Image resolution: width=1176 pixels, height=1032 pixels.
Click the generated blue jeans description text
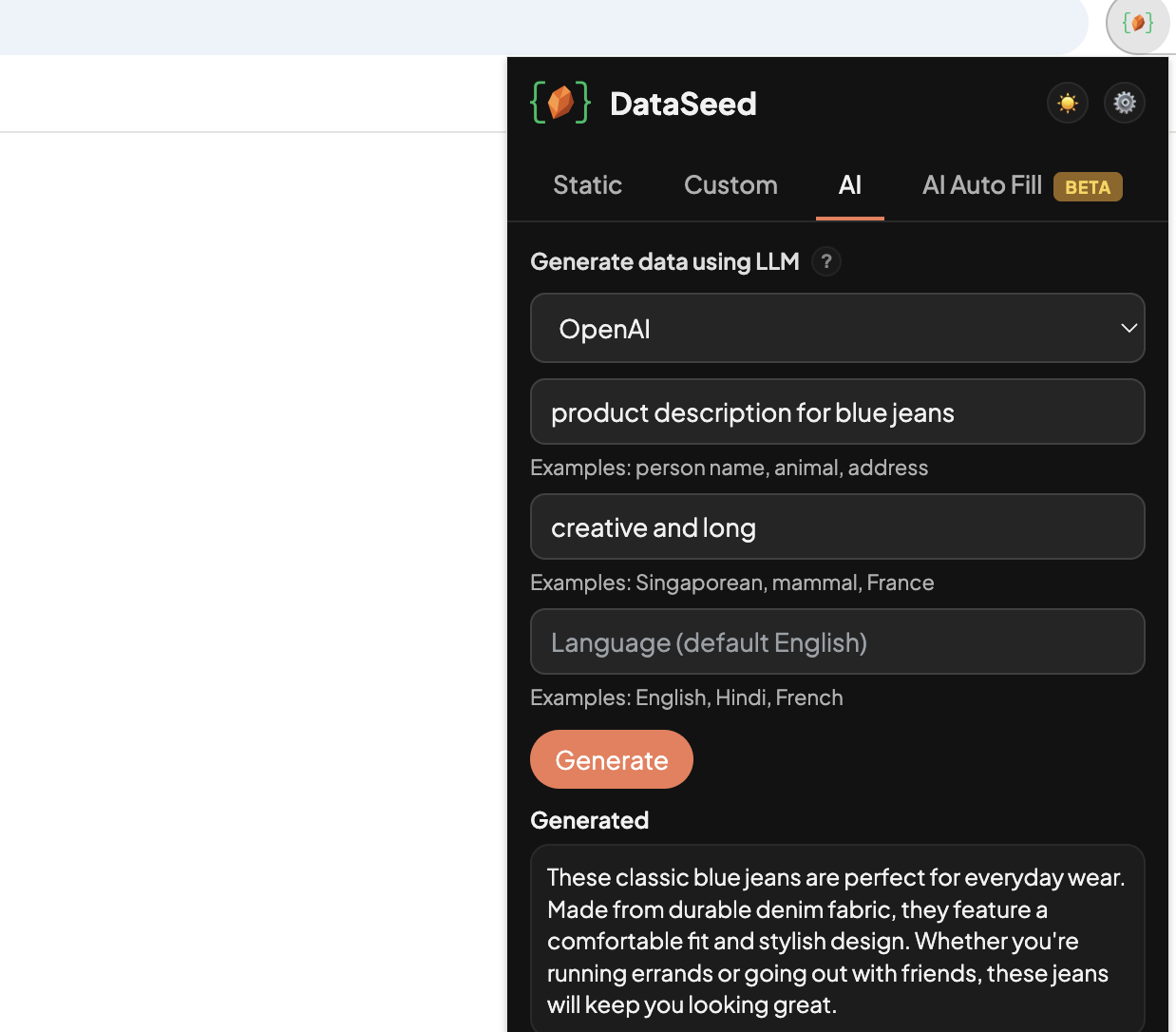coord(837,941)
